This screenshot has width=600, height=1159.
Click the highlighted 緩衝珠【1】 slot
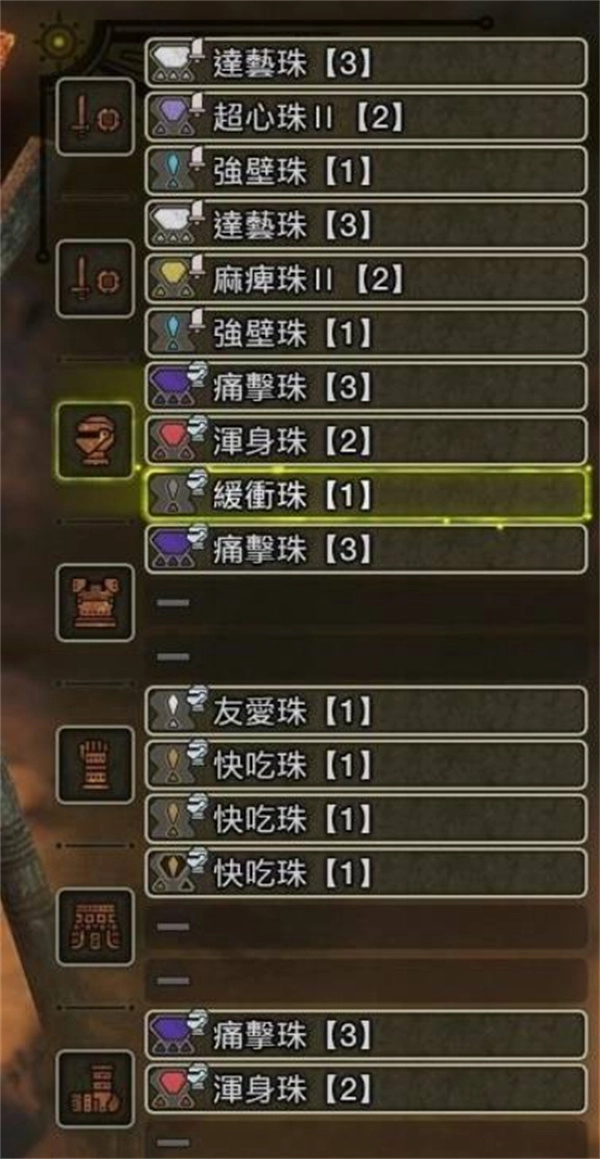coord(366,494)
